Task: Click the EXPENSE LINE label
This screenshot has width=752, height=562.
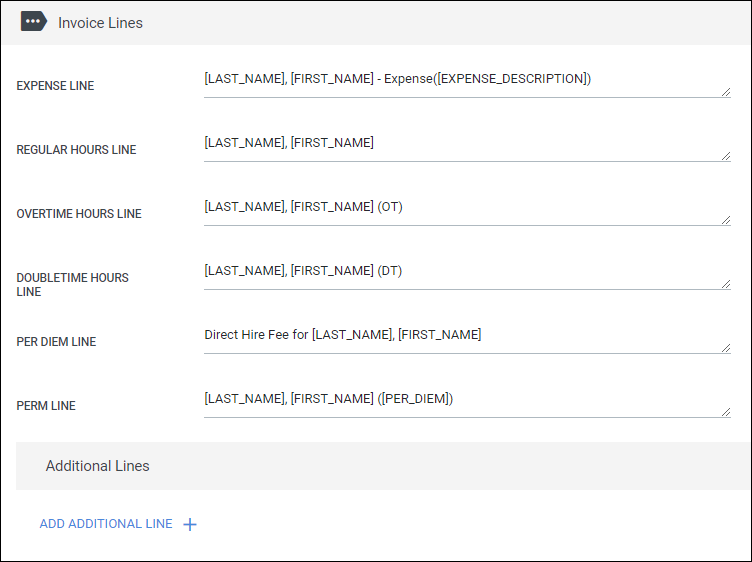Action: 55,86
